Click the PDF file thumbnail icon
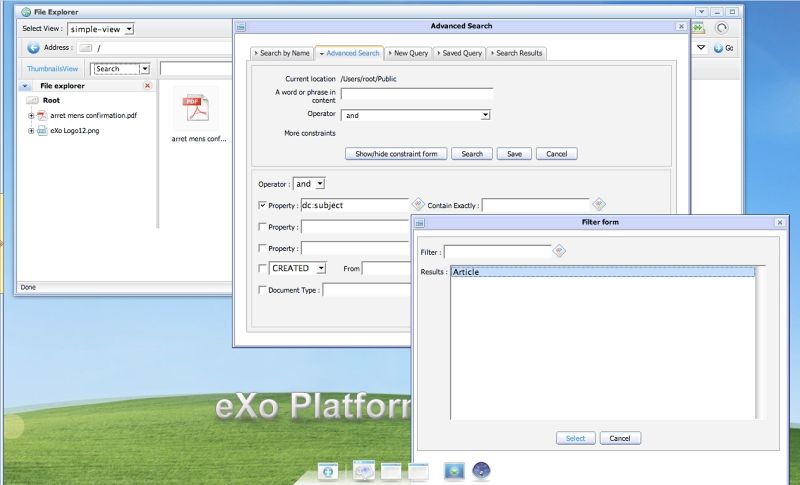The width and height of the screenshot is (800, 485). coord(196,108)
